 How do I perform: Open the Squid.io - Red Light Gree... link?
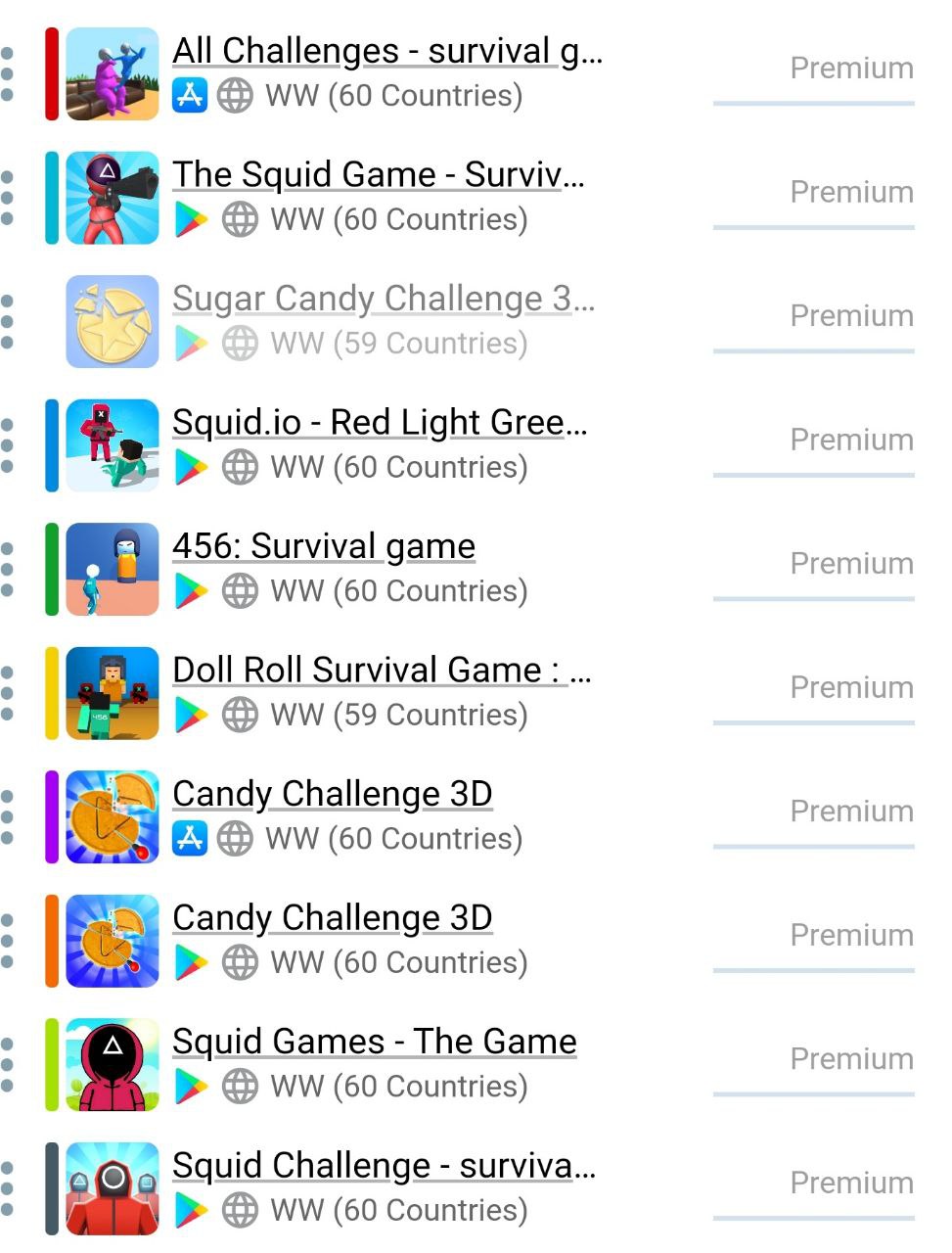click(x=380, y=422)
